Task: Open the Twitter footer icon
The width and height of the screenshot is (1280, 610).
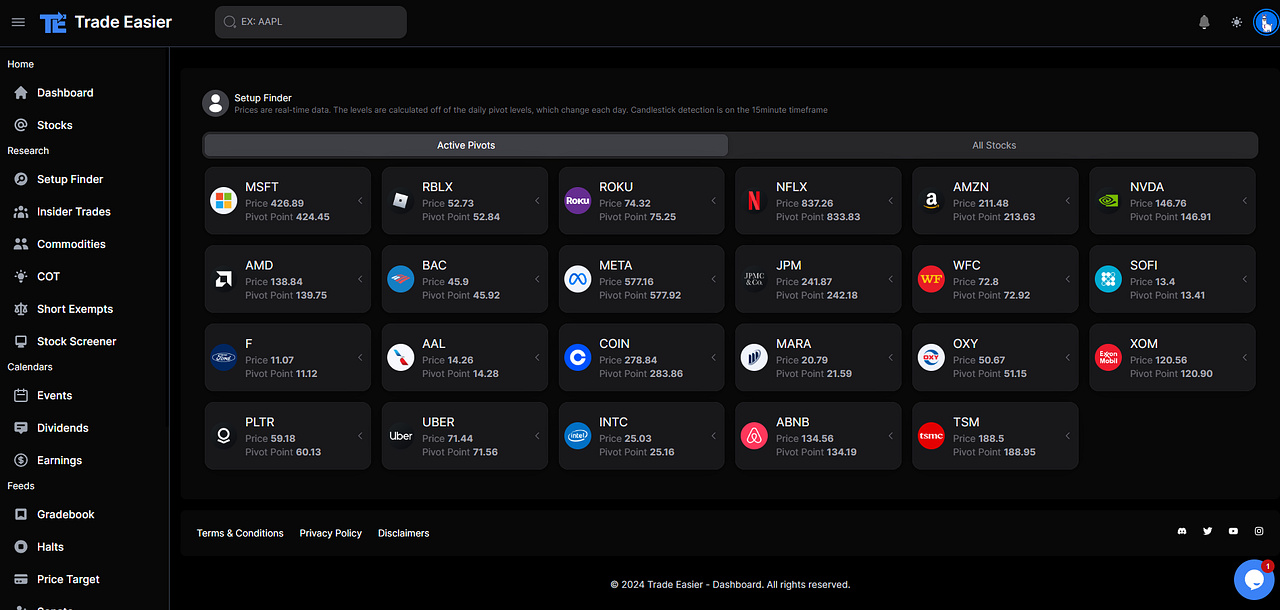Action: pos(1208,532)
